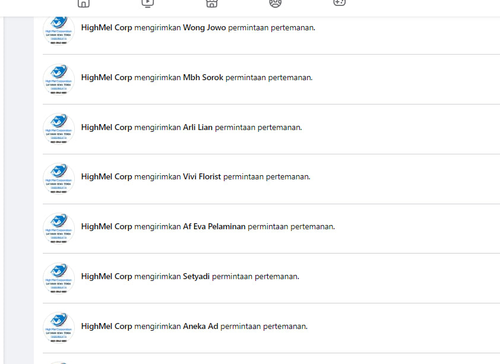Open Wong Jowo's profile link
Screen dimensions: 500x364
(x=204, y=28)
